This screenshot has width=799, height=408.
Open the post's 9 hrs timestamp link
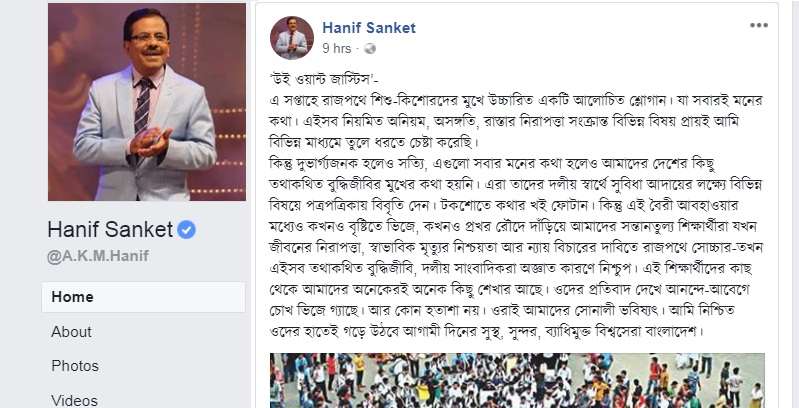337,48
